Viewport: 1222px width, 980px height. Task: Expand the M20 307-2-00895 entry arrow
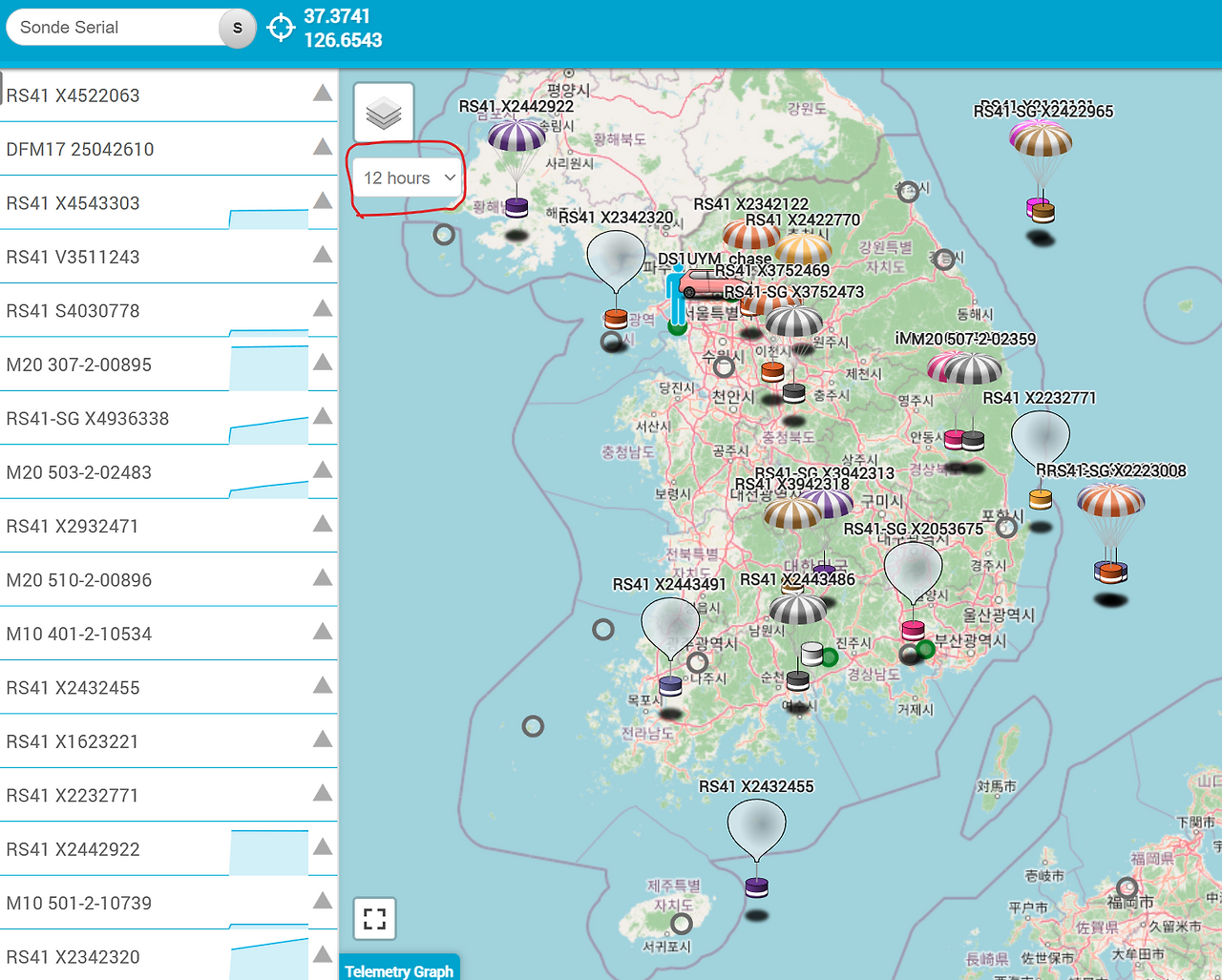pyautogui.click(x=323, y=363)
